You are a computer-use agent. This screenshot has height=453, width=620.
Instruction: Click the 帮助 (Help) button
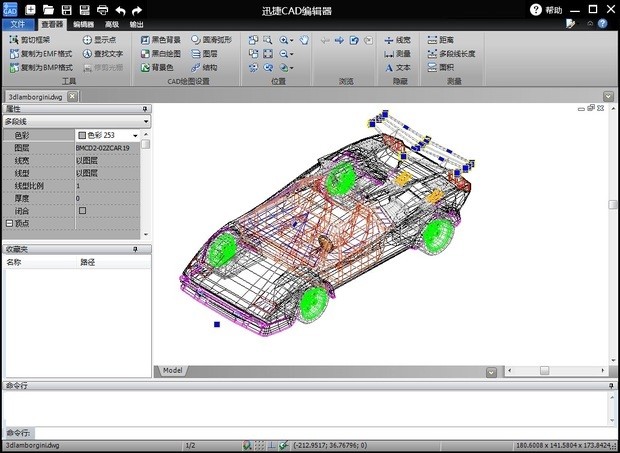pyautogui.click(x=546, y=9)
